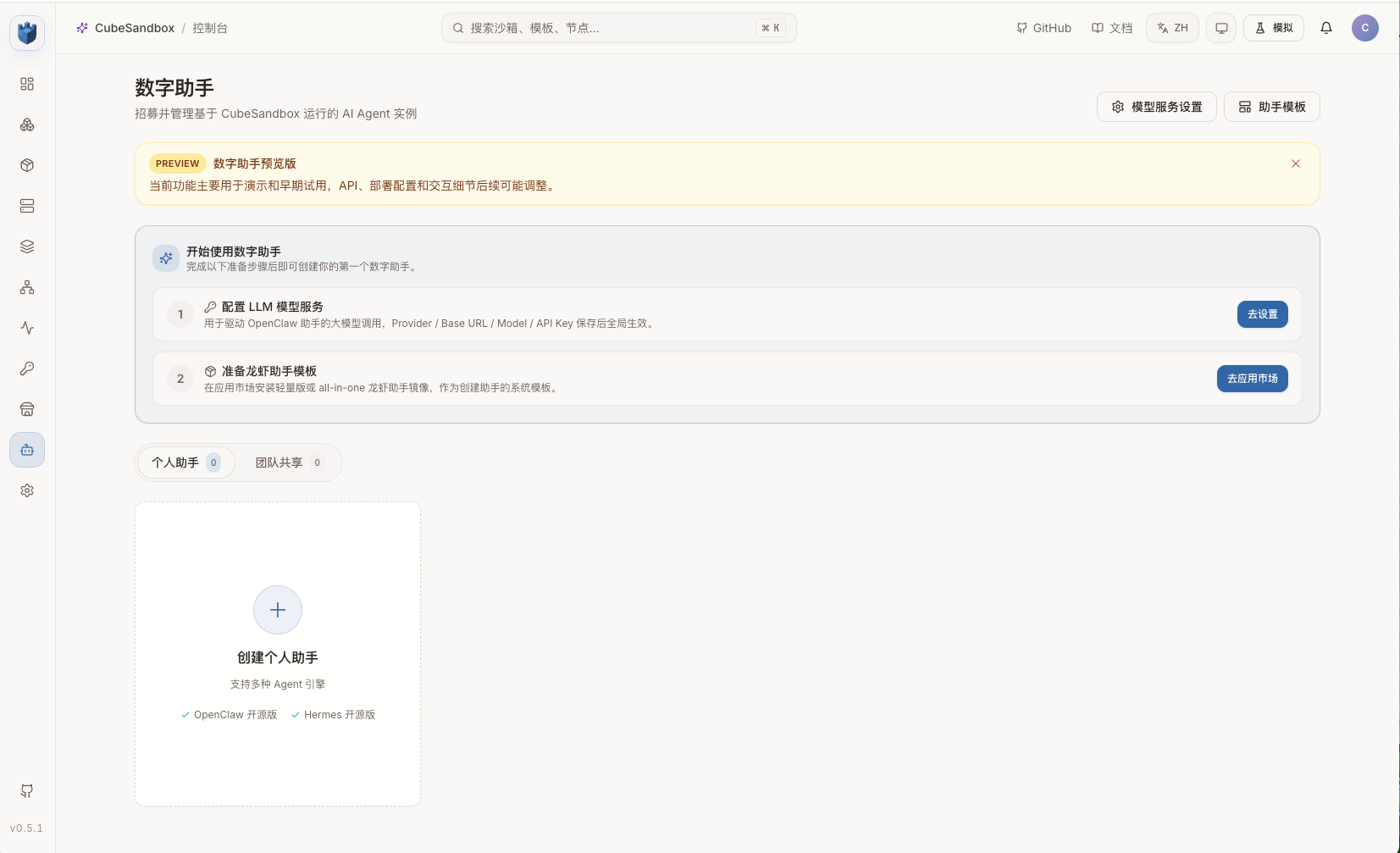The image size is (1400, 853).
Task: Click the ⌘K shortcut badge in search
Action: pyautogui.click(x=771, y=28)
